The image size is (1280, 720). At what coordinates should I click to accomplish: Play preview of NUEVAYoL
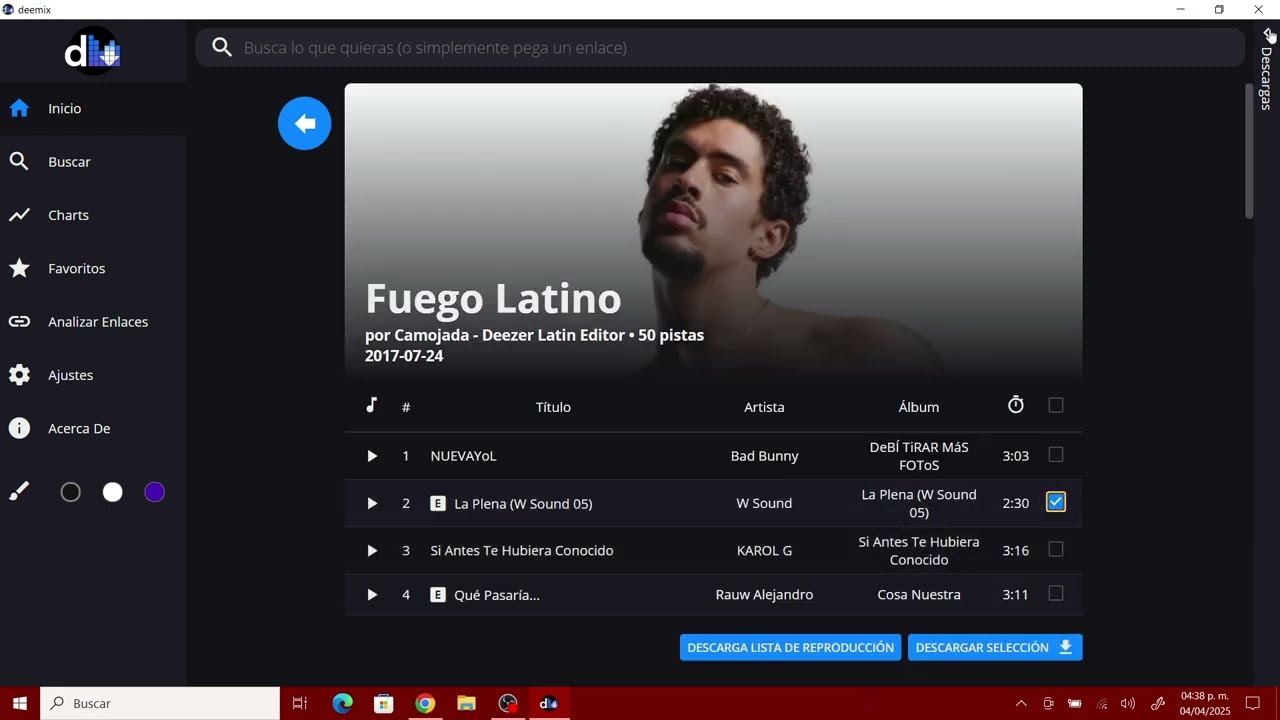tap(372, 456)
